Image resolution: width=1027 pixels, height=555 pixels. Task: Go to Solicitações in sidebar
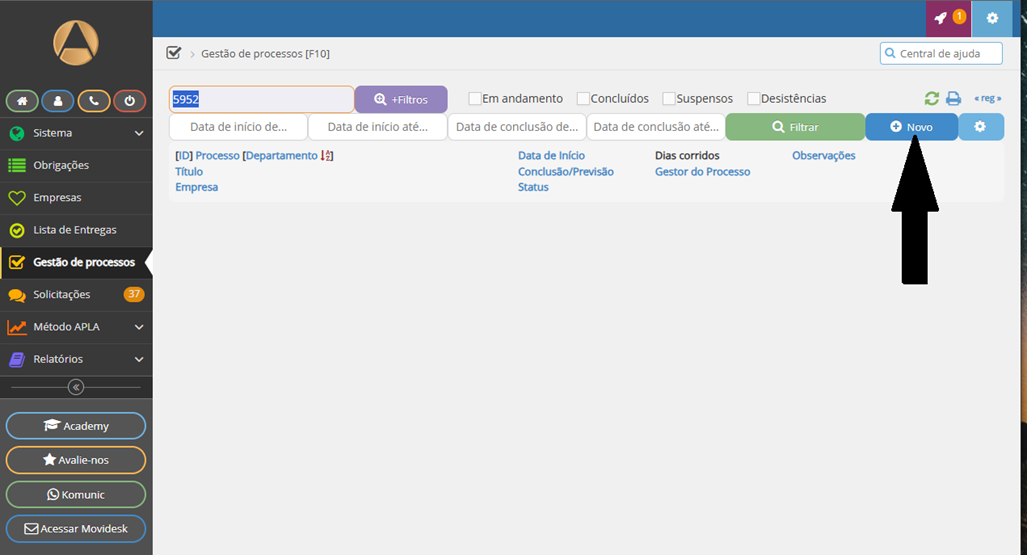(x=62, y=294)
